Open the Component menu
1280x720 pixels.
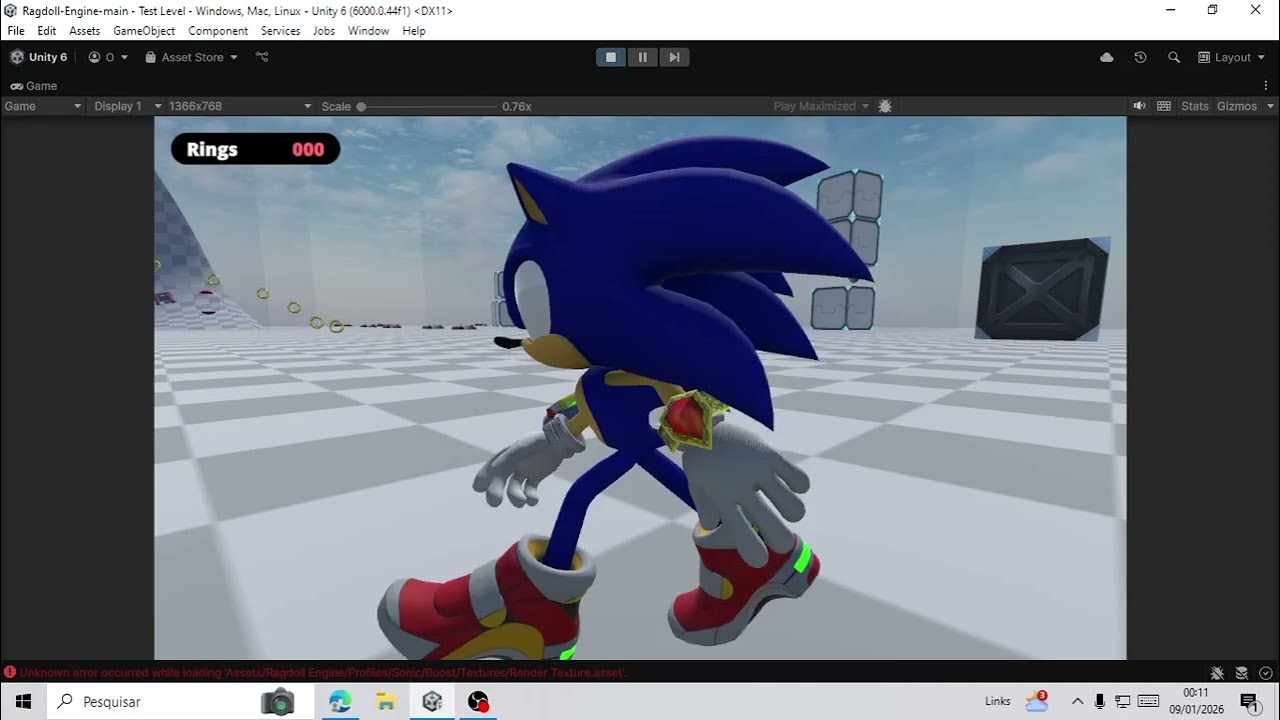218,31
